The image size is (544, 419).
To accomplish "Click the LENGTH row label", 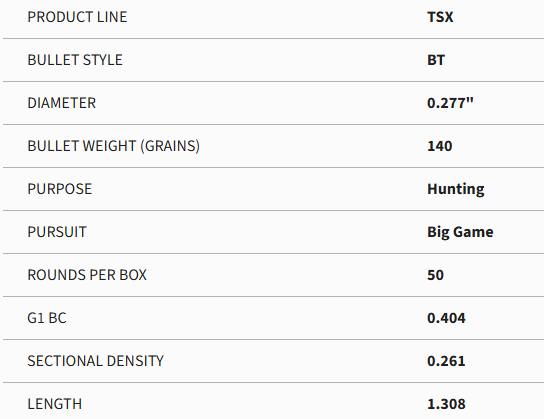I will (x=54, y=404).
